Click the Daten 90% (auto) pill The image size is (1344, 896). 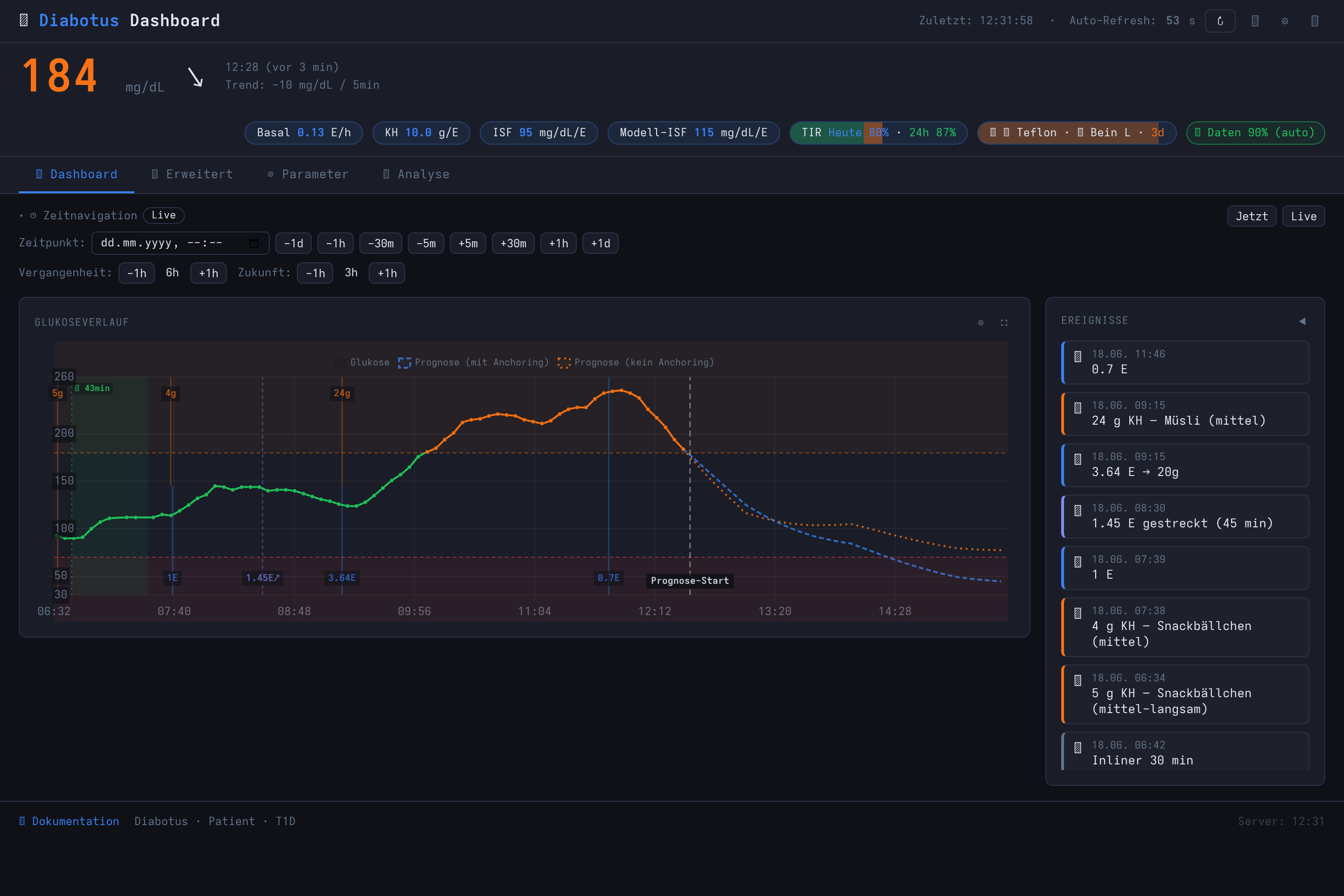[1255, 133]
